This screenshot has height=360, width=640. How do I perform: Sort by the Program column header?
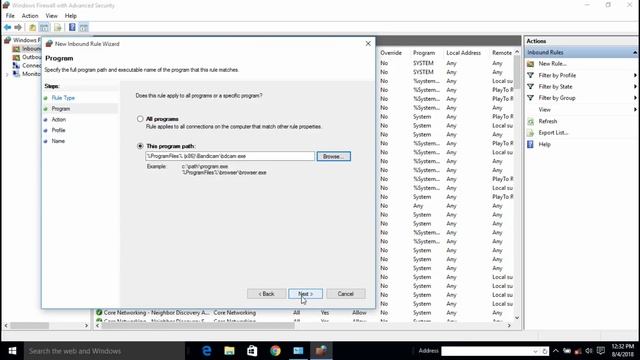pyautogui.click(x=424, y=53)
